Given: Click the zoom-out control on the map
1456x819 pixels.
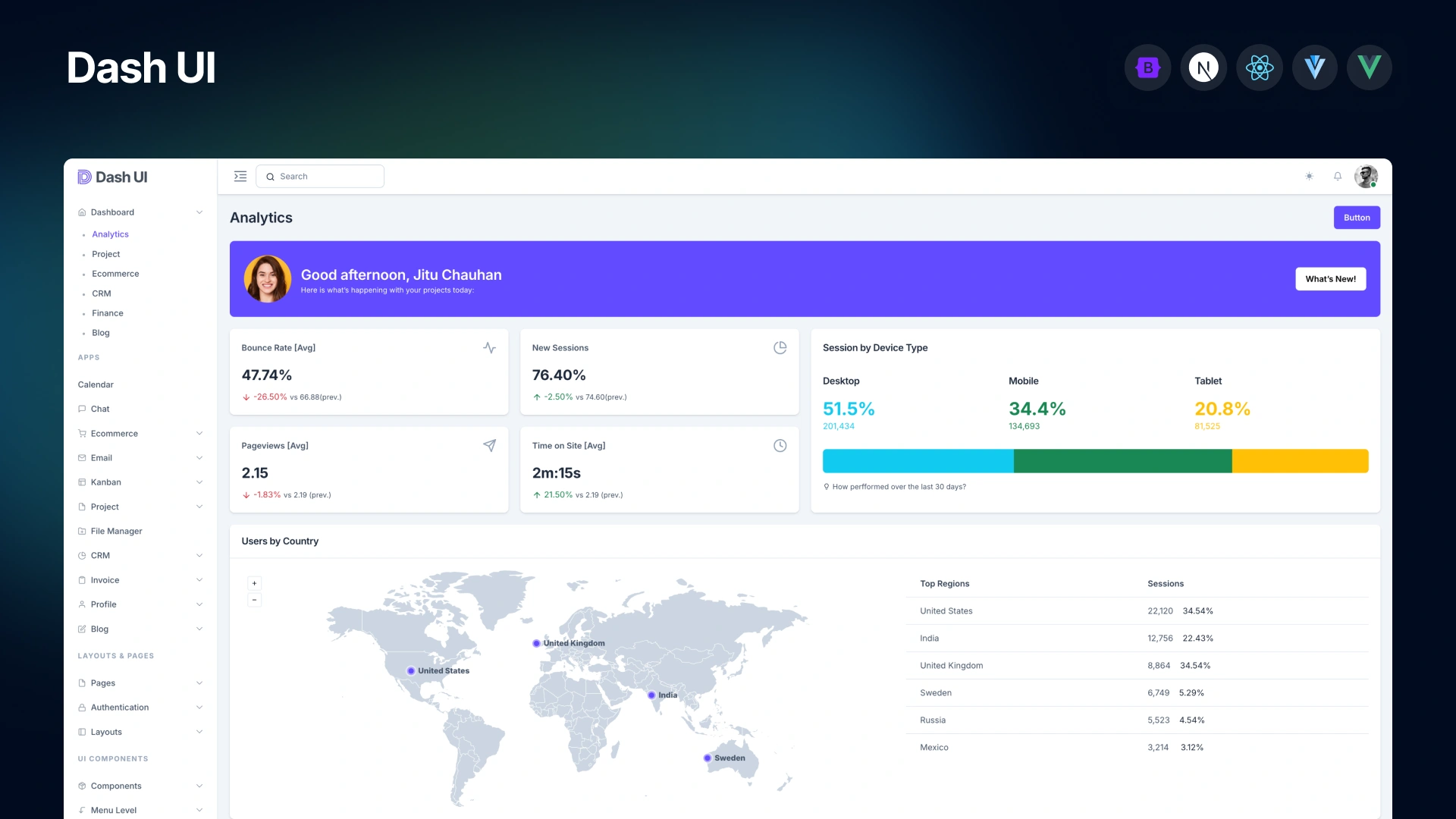Looking at the screenshot, I should pyautogui.click(x=254, y=600).
